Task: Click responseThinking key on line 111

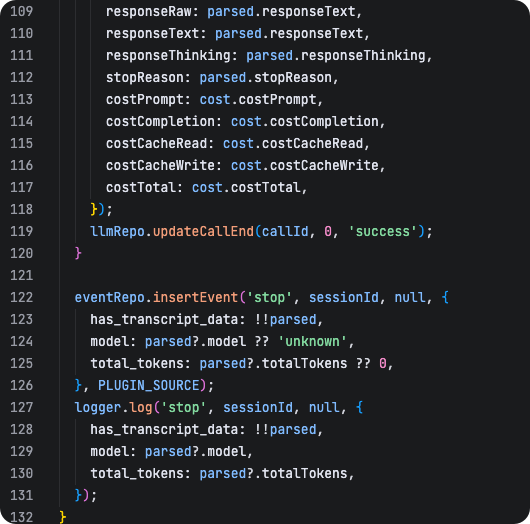Action: tap(168, 55)
